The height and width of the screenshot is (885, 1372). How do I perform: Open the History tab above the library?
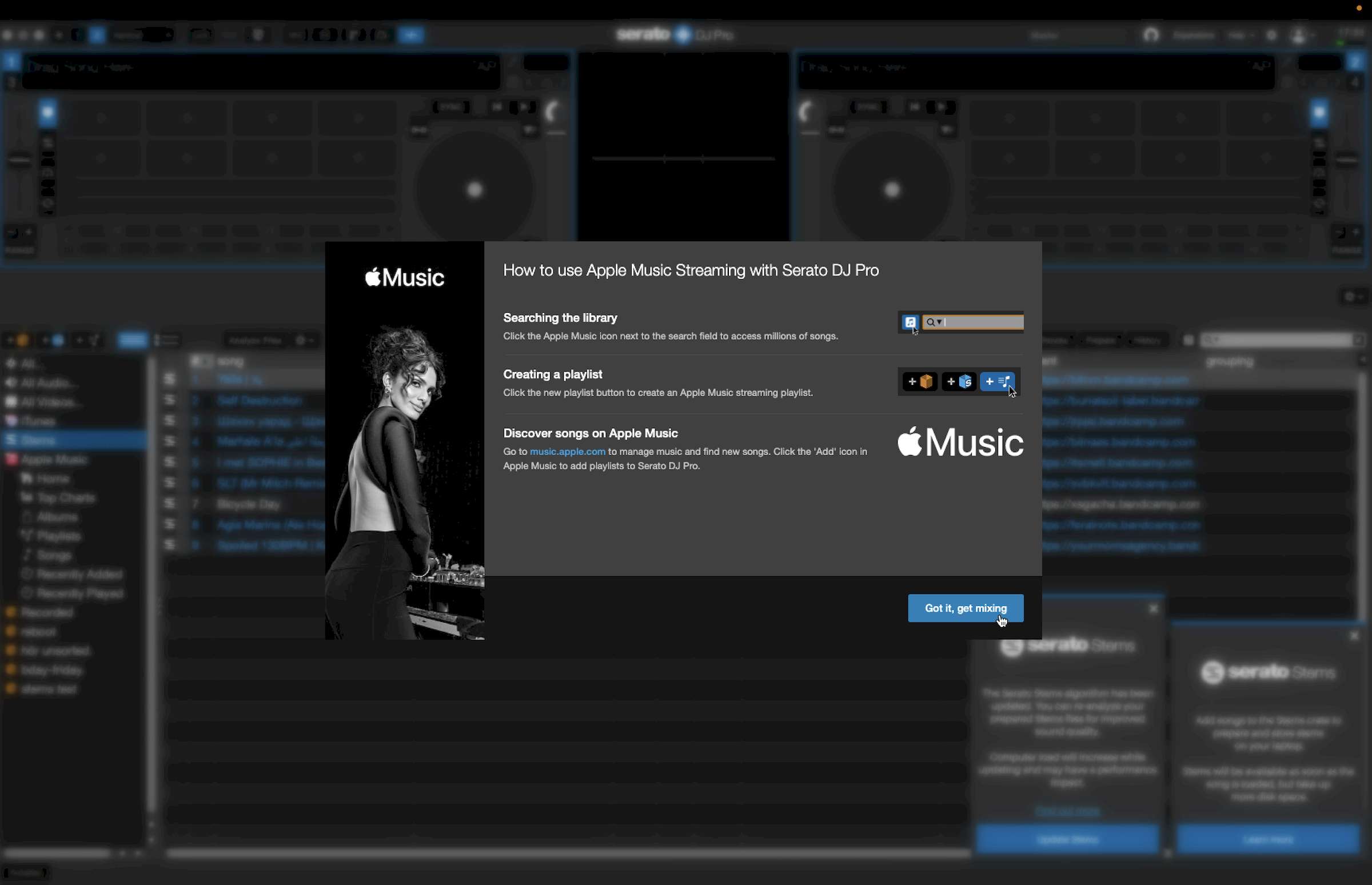click(x=1147, y=340)
